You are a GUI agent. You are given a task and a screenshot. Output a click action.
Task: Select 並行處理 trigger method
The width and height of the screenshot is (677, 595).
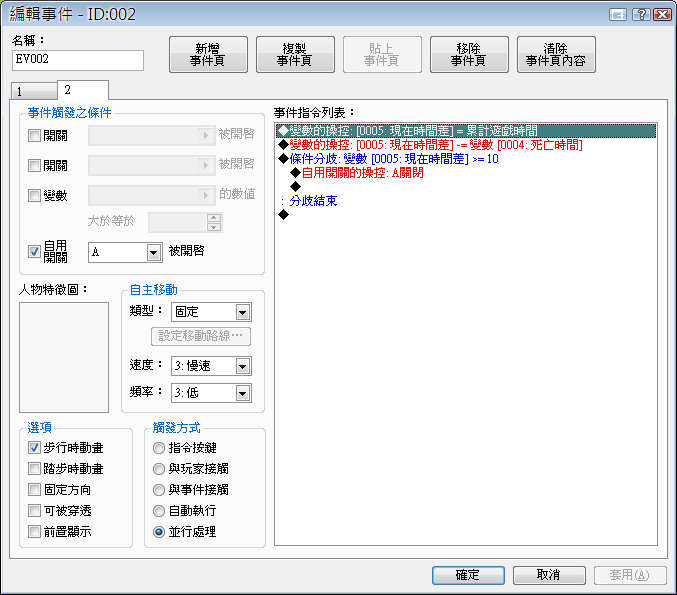pyautogui.click(x=159, y=532)
